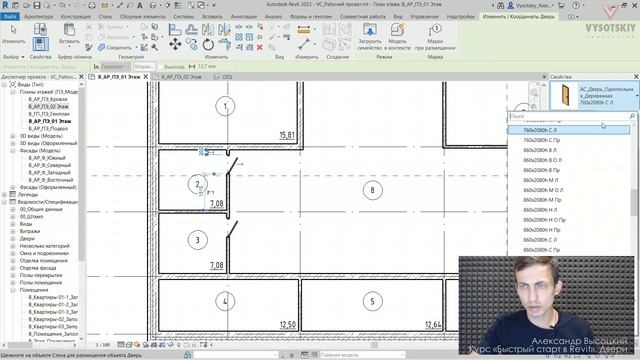The image size is (640, 360).
Task: Toggle the Свойства properties palette icon
Action: (x=40, y=44)
